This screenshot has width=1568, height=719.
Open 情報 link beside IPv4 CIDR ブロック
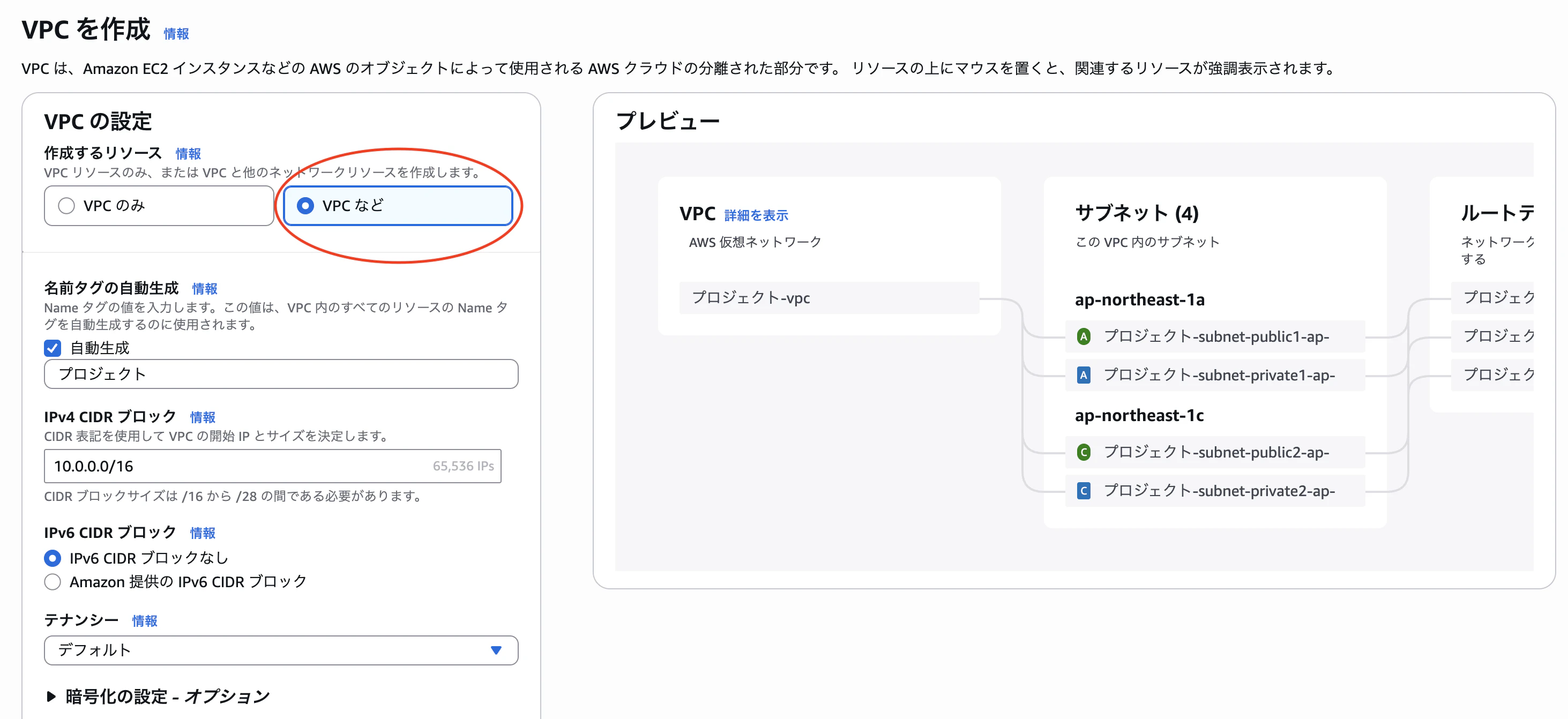pos(203,417)
